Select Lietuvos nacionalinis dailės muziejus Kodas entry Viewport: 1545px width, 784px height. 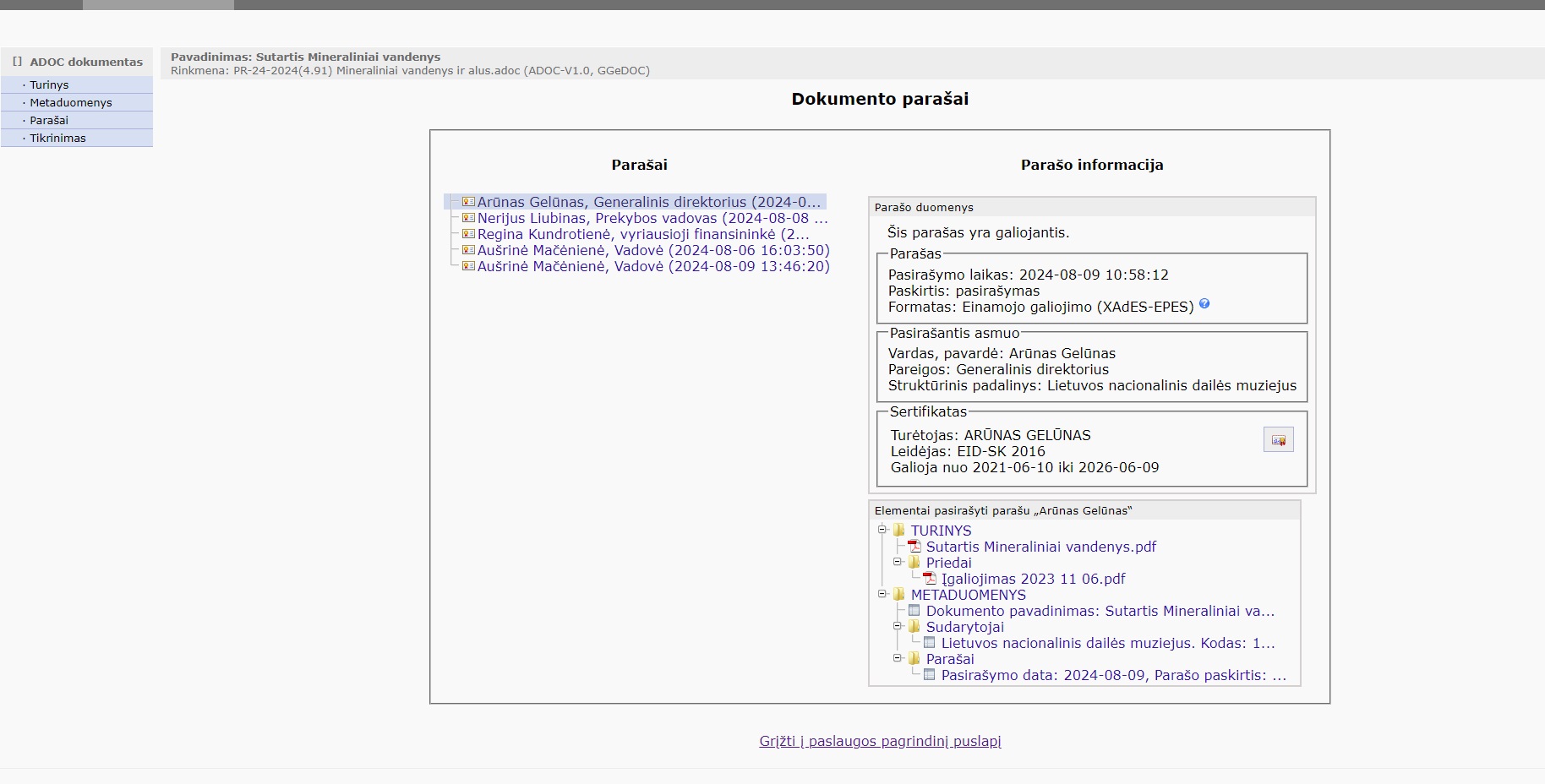1107,643
